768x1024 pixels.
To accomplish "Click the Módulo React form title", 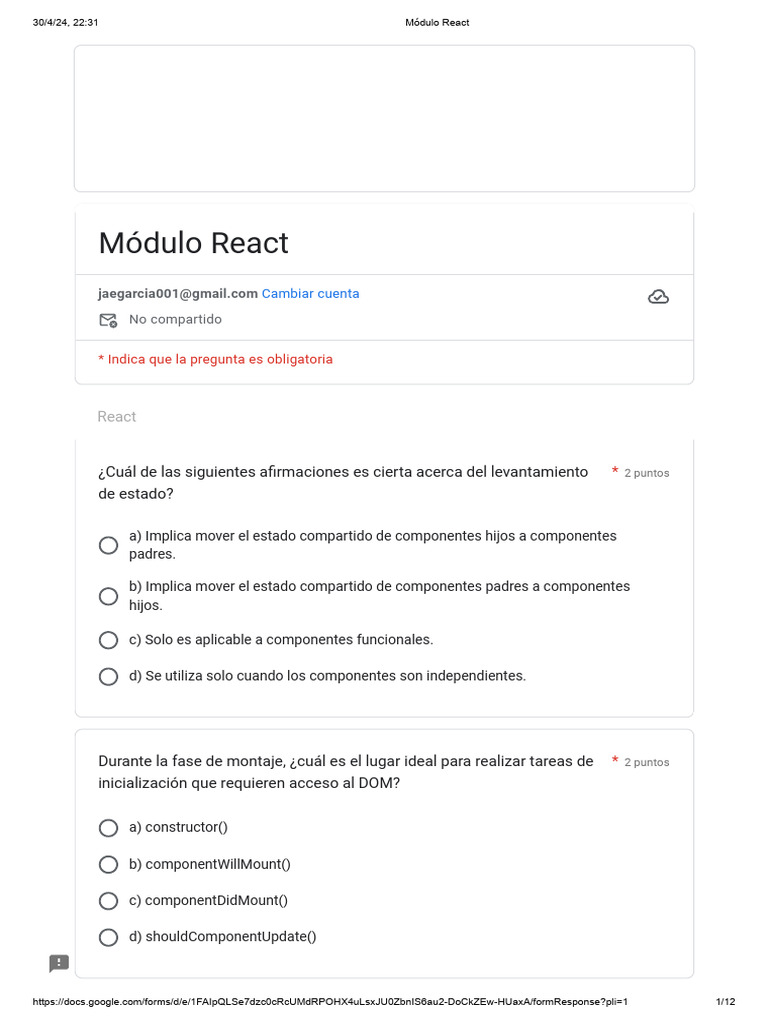I will (x=193, y=243).
